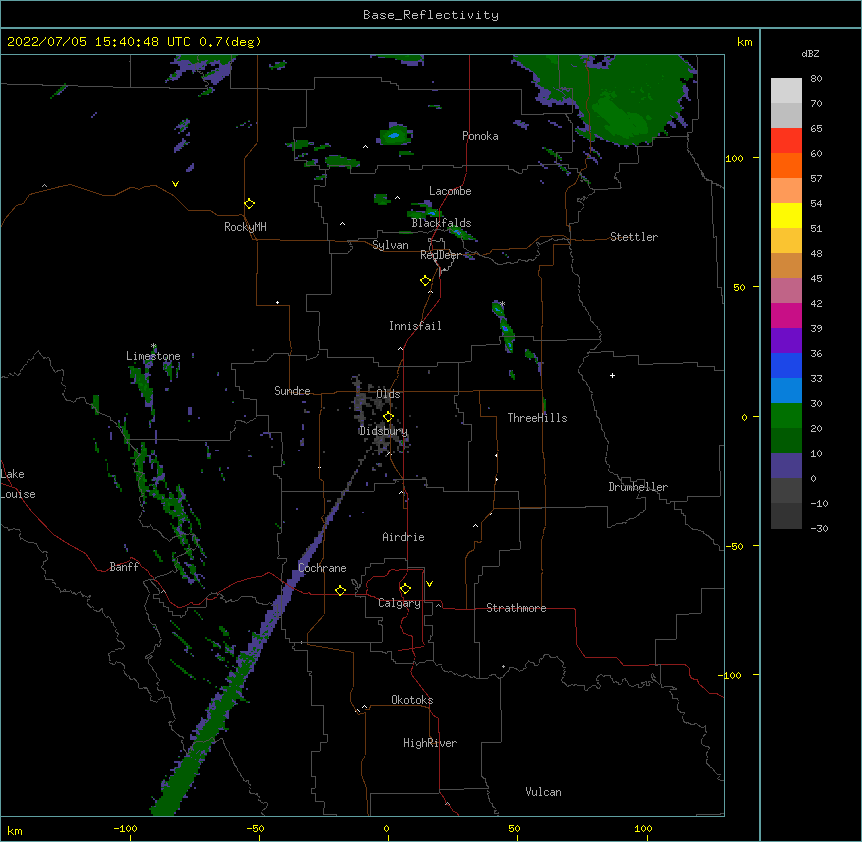Screen dimensions: 862x842
Task: Click the Calgary city label
Action: tap(399, 603)
